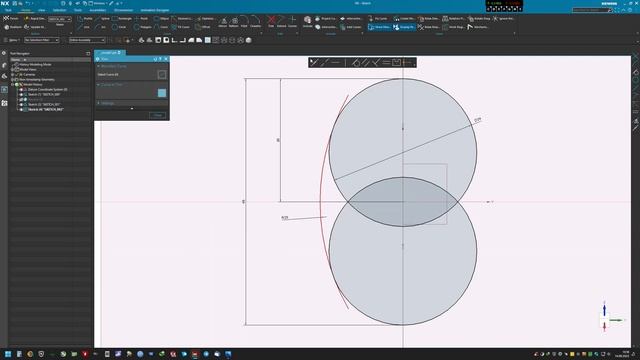Toggle the highlighted Display Persistent relations button
Image resolution: width=640 pixels, height=360 pixels.
click(404, 27)
